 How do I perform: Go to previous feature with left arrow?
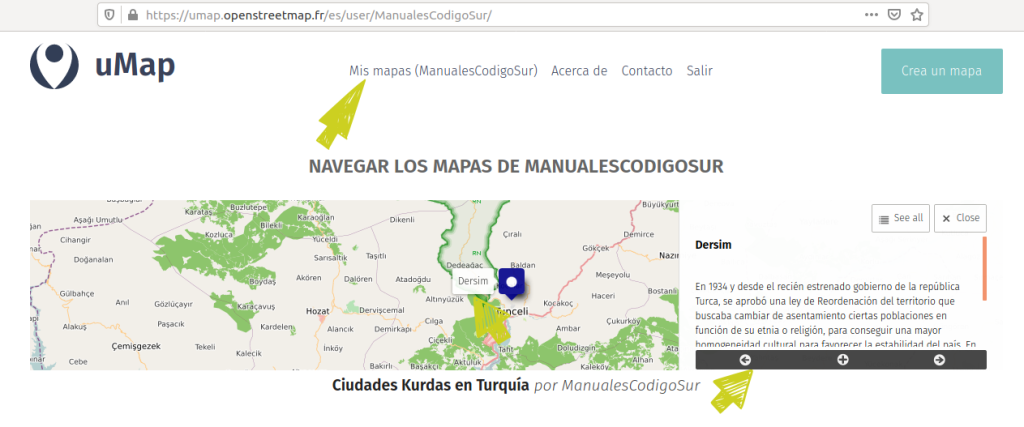coord(745,360)
